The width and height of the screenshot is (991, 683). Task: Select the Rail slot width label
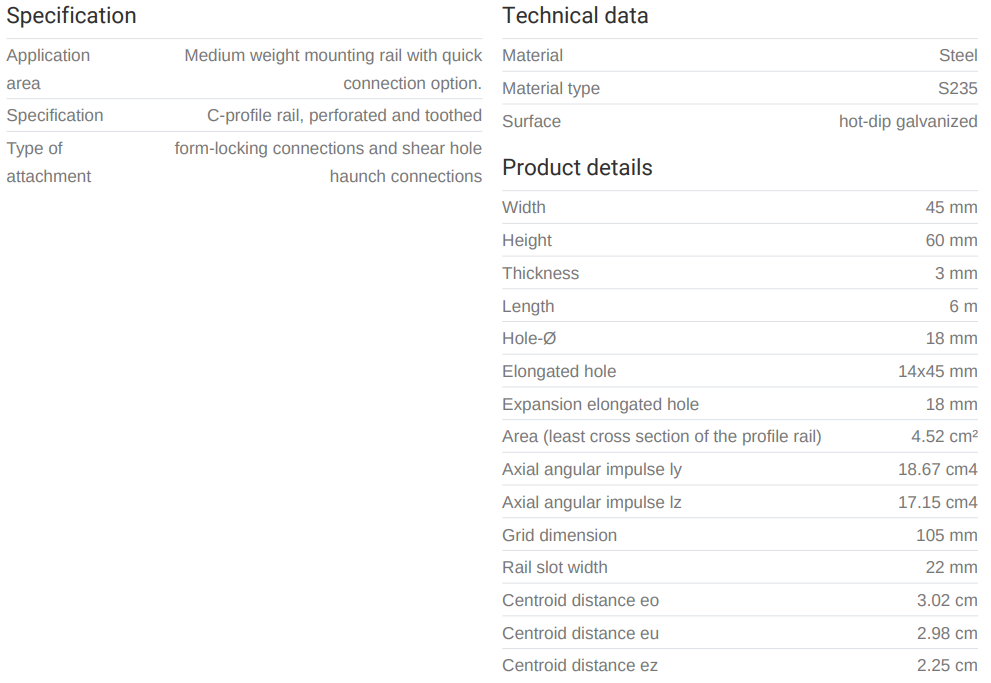click(555, 568)
